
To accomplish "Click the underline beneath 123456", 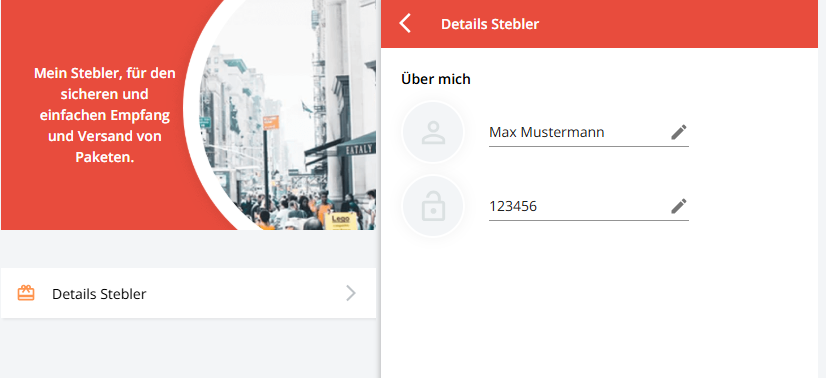I will [x=588, y=220].
